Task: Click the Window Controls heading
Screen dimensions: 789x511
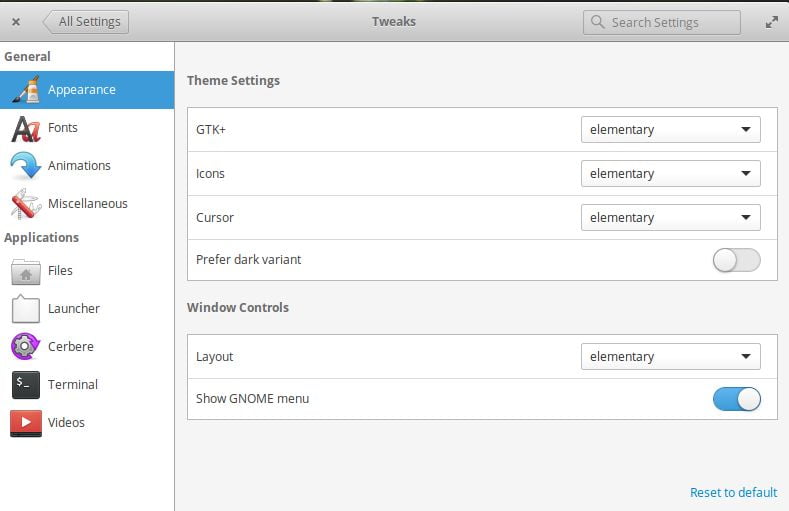Action: (x=238, y=307)
